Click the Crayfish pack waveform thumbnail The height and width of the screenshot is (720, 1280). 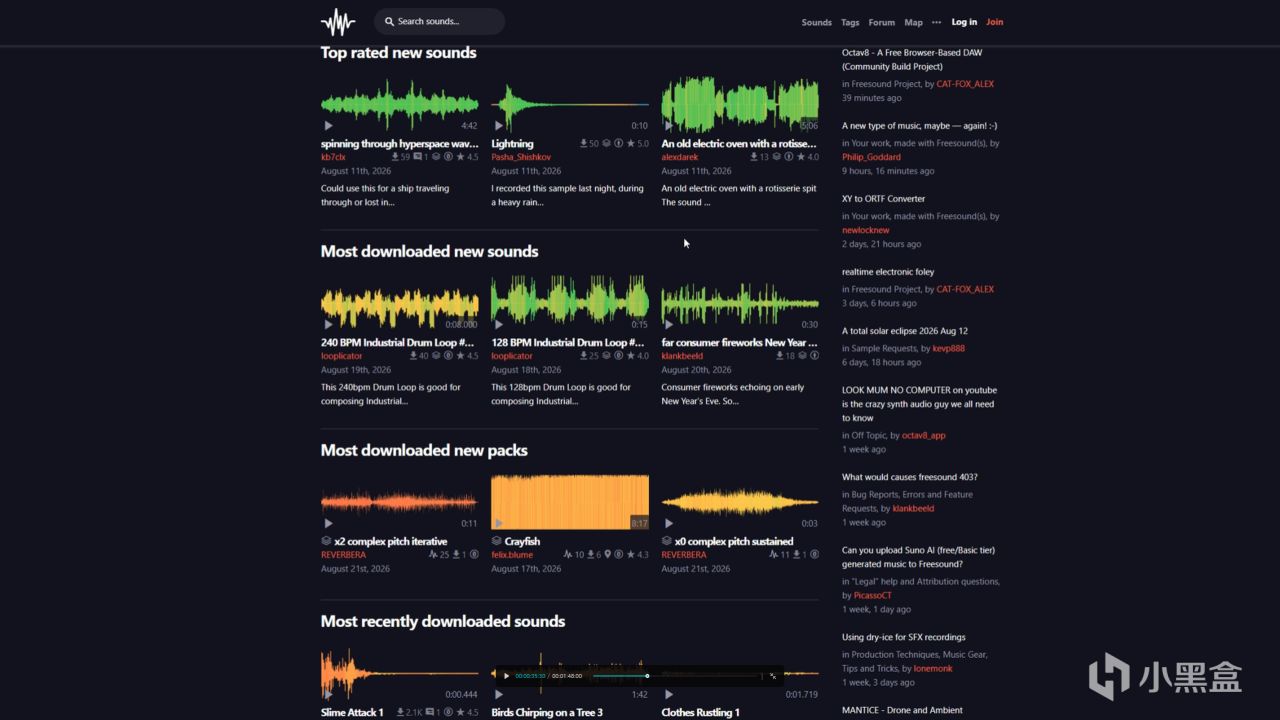pos(570,502)
